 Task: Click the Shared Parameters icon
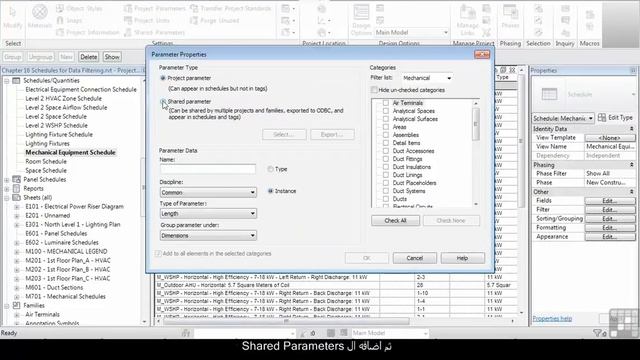(x=128, y=32)
